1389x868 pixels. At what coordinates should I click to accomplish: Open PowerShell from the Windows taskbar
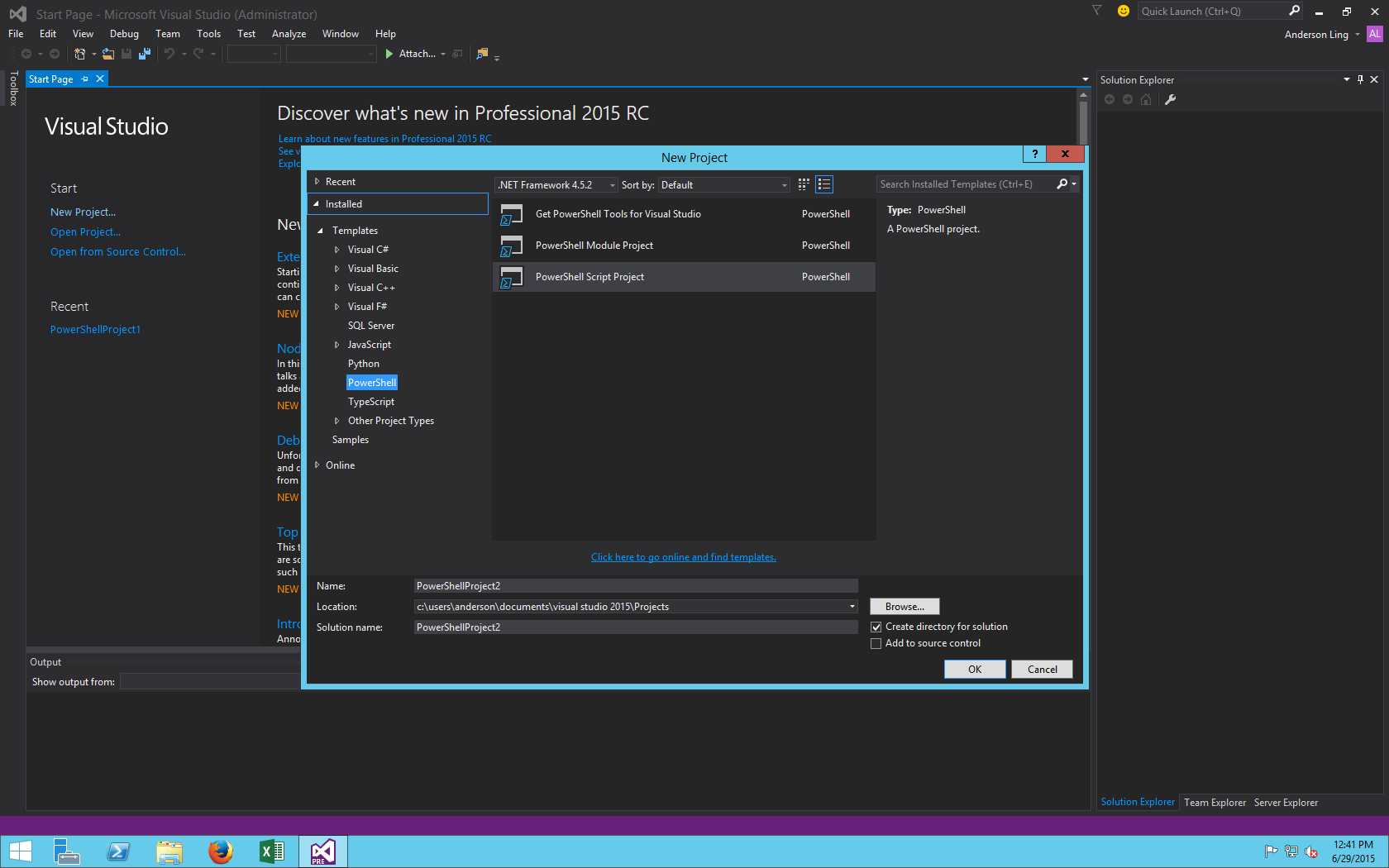118,851
